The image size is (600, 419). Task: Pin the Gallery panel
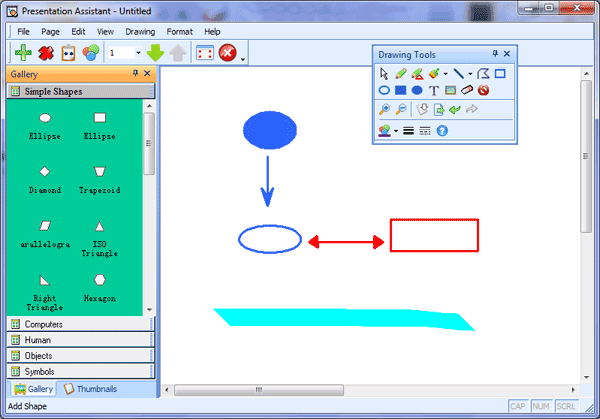[x=136, y=74]
